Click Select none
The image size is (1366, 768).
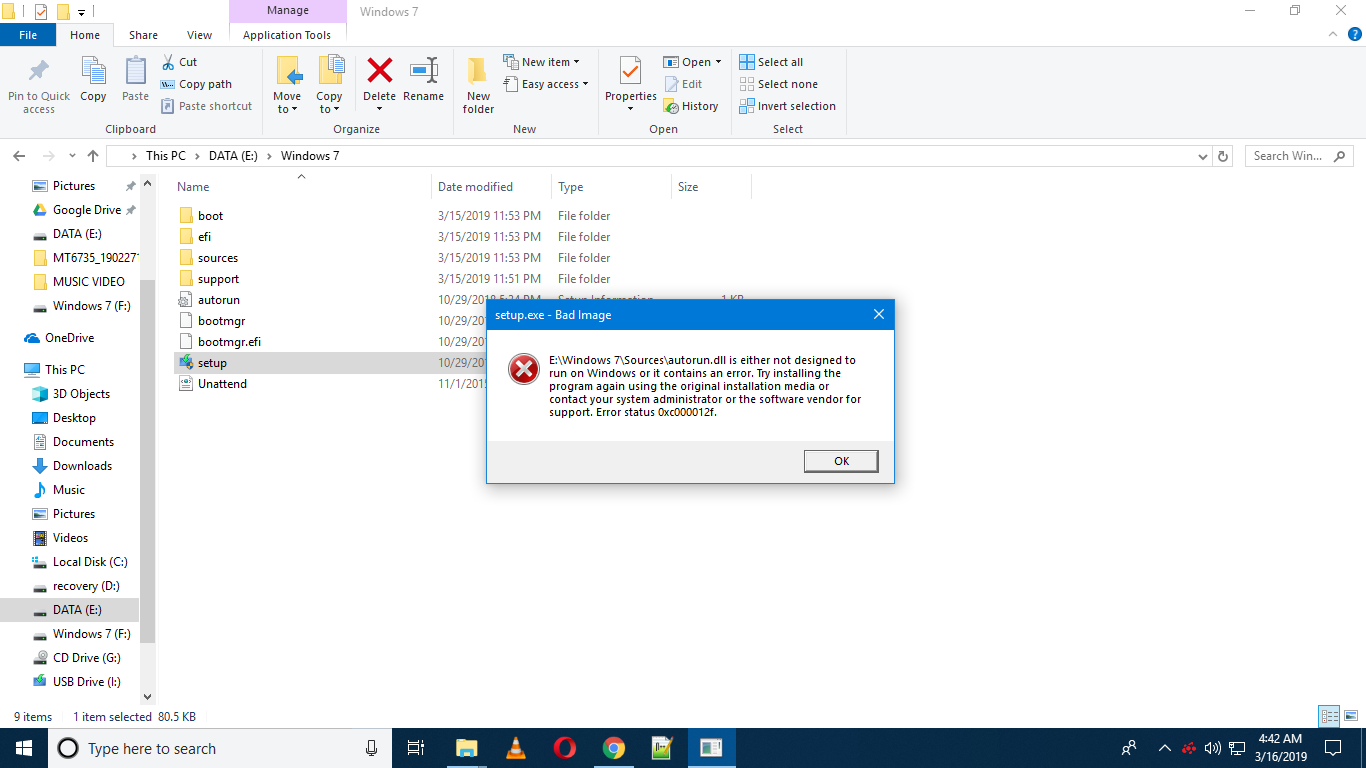(x=778, y=84)
